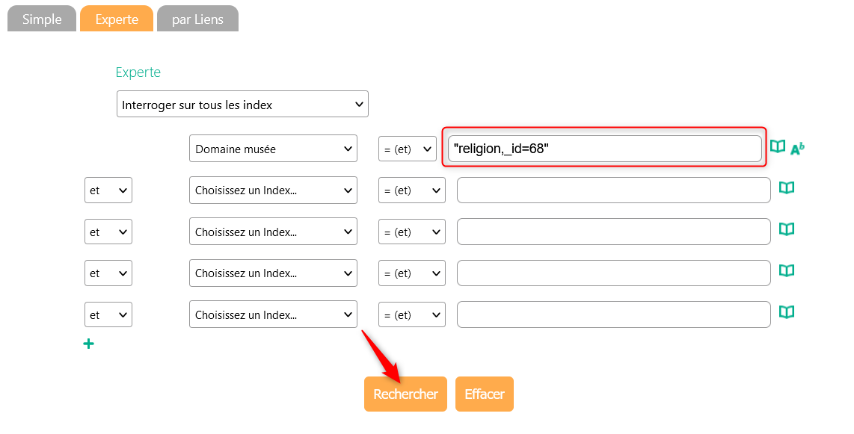This screenshot has height=434, width=854.
Task: Select the Experte tab
Action: pos(116,19)
